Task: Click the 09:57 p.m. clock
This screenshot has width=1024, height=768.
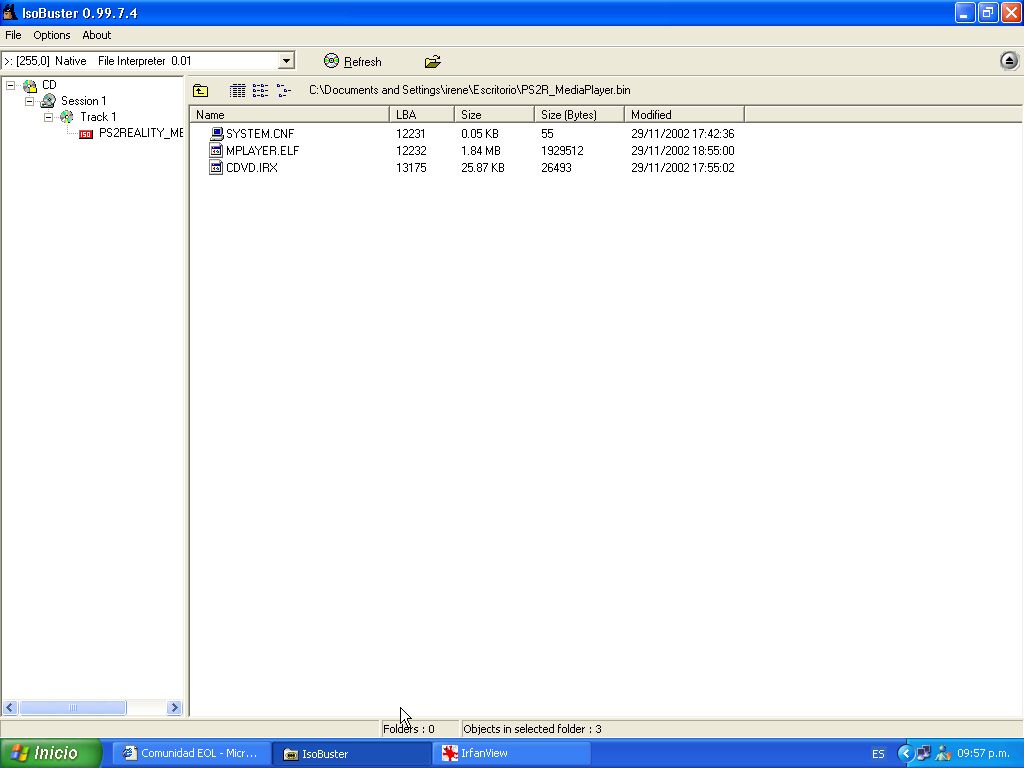Action: 984,754
